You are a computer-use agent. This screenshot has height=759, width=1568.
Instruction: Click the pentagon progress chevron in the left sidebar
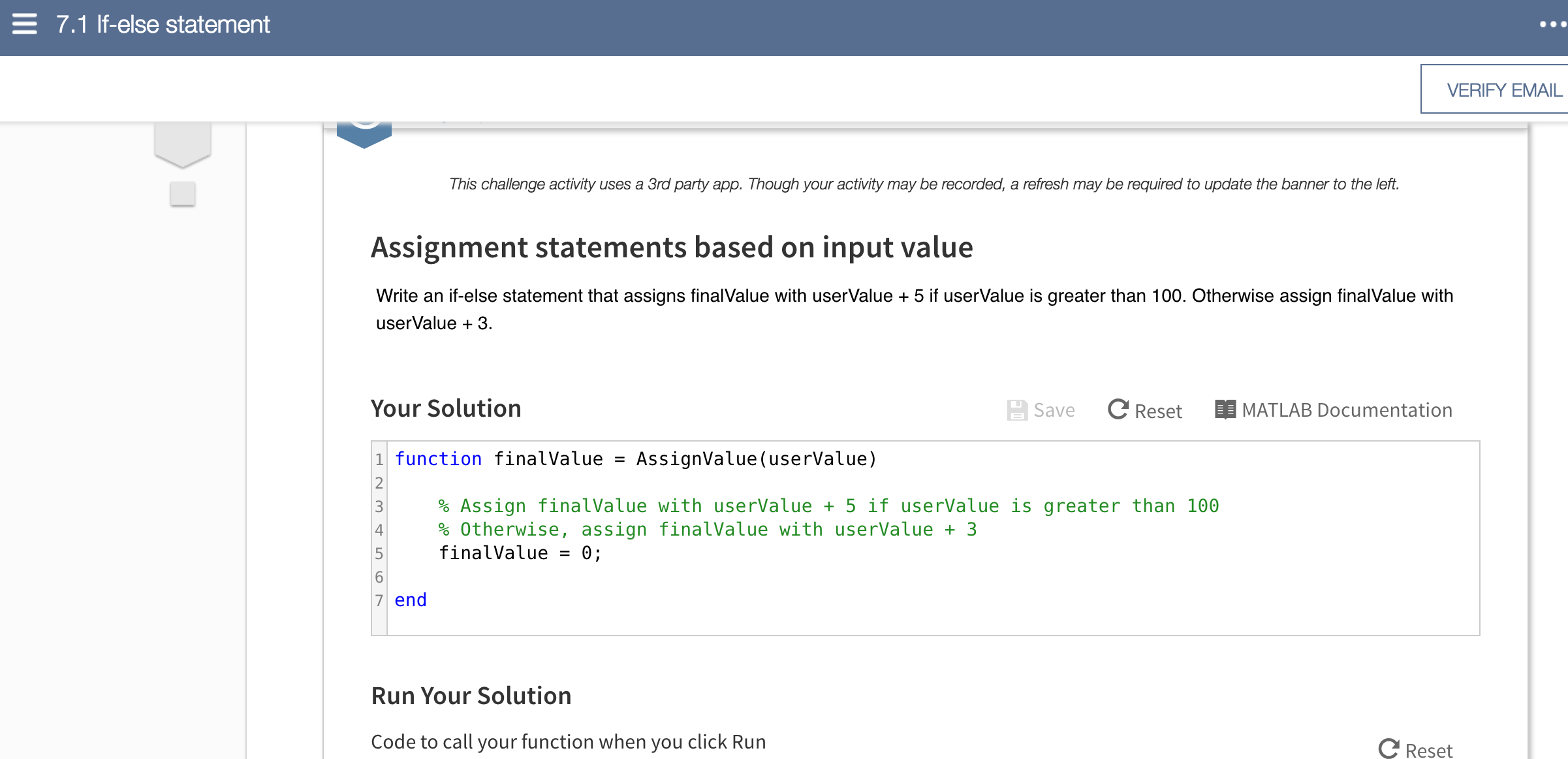coord(183,137)
